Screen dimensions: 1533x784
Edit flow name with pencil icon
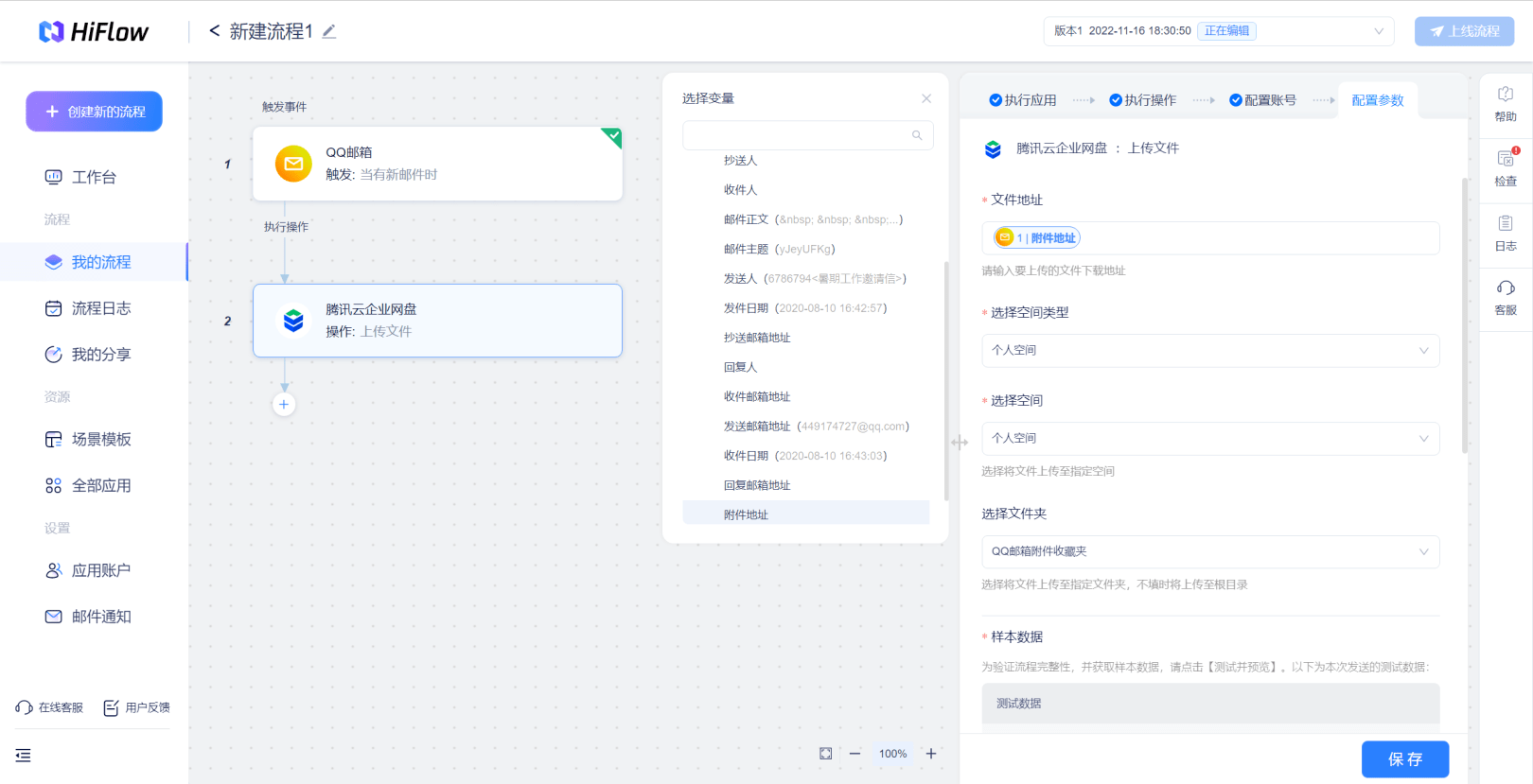[x=329, y=31]
